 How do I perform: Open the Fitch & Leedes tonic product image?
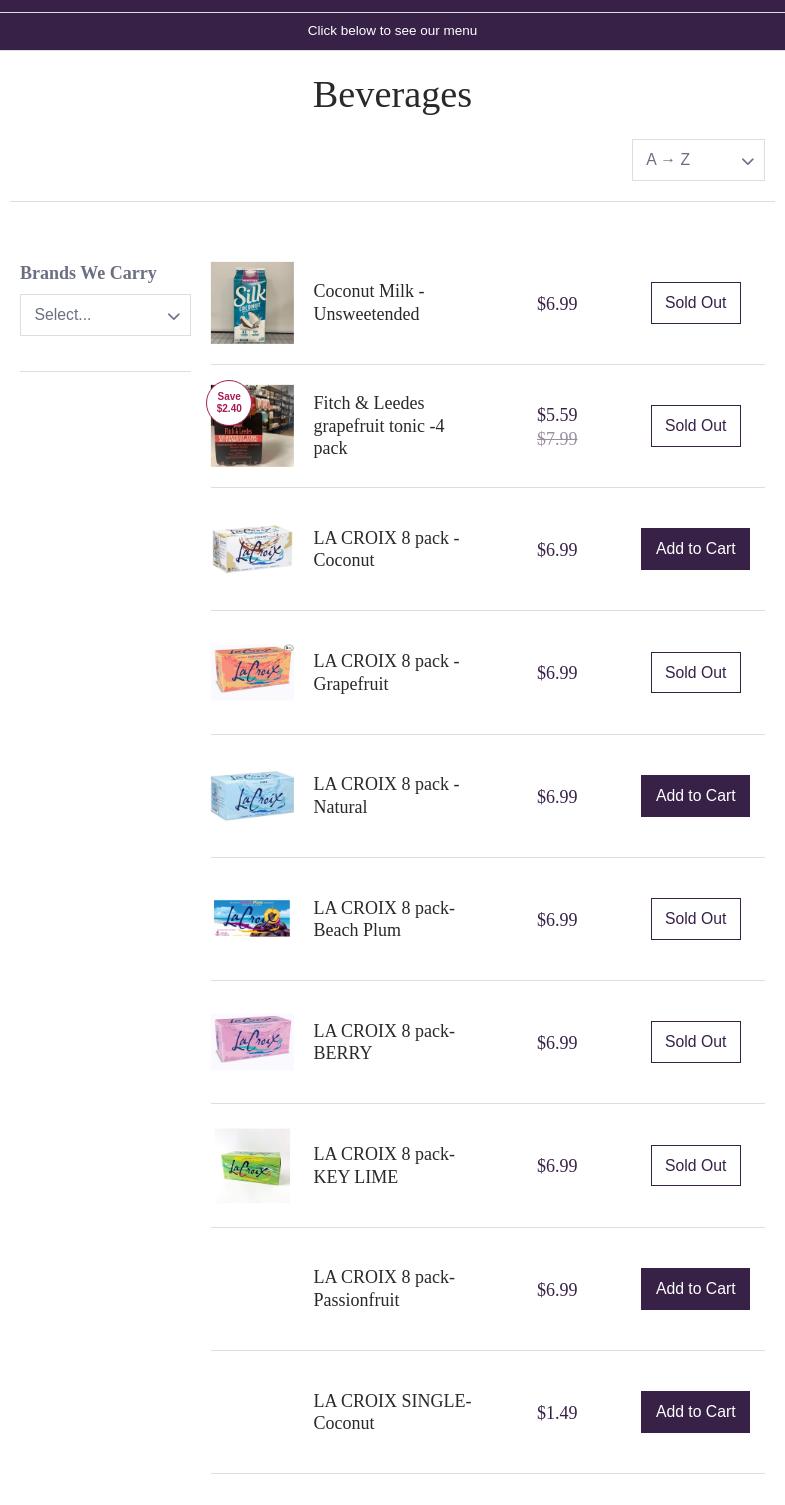[252, 426]
